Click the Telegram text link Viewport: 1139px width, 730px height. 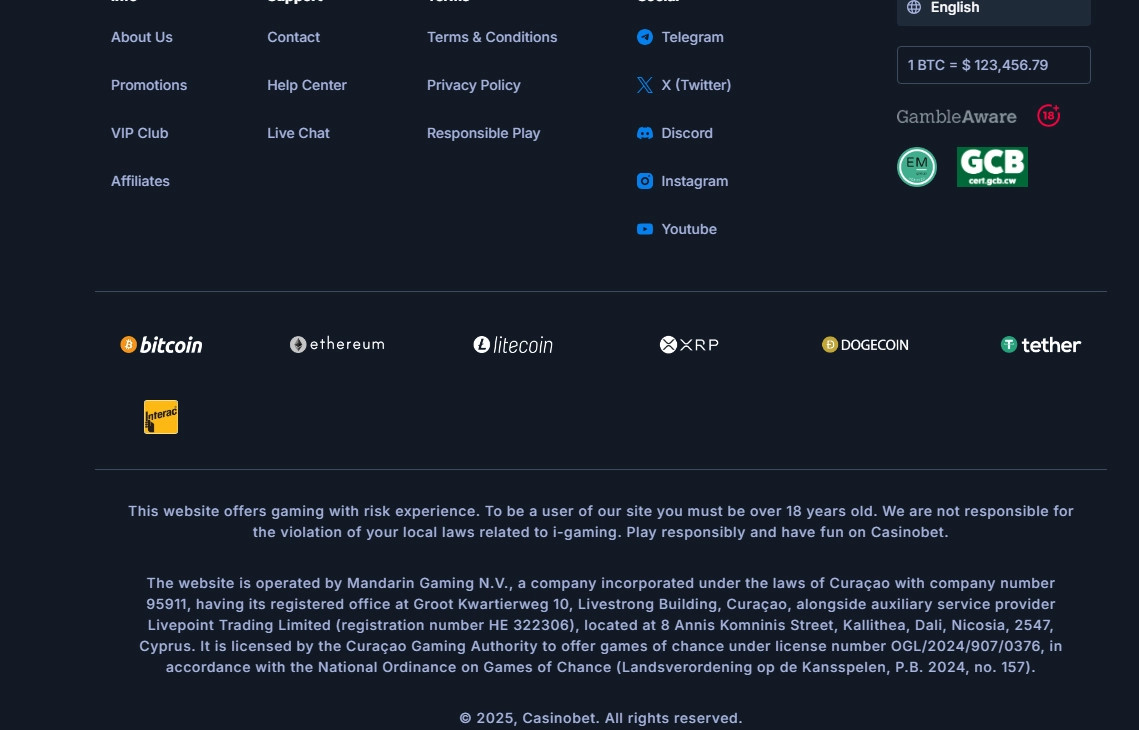pyautogui.click(x=692, y=37)
